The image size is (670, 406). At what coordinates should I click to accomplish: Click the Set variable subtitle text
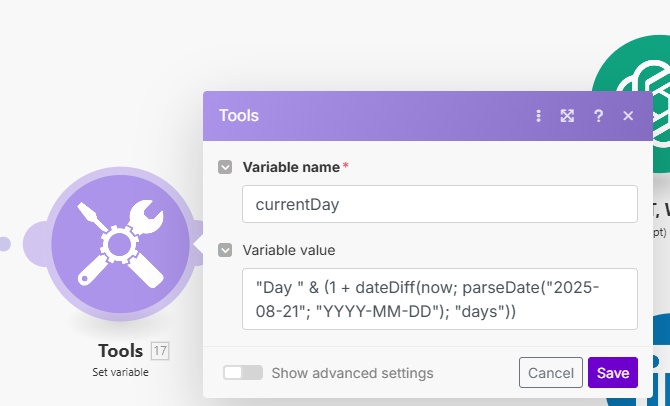tap(120, 372)
